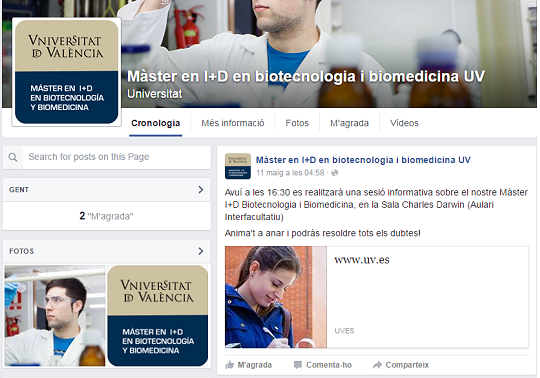
Task: Click the UV.ES source label in preview
Action: (x=344, y=331)
